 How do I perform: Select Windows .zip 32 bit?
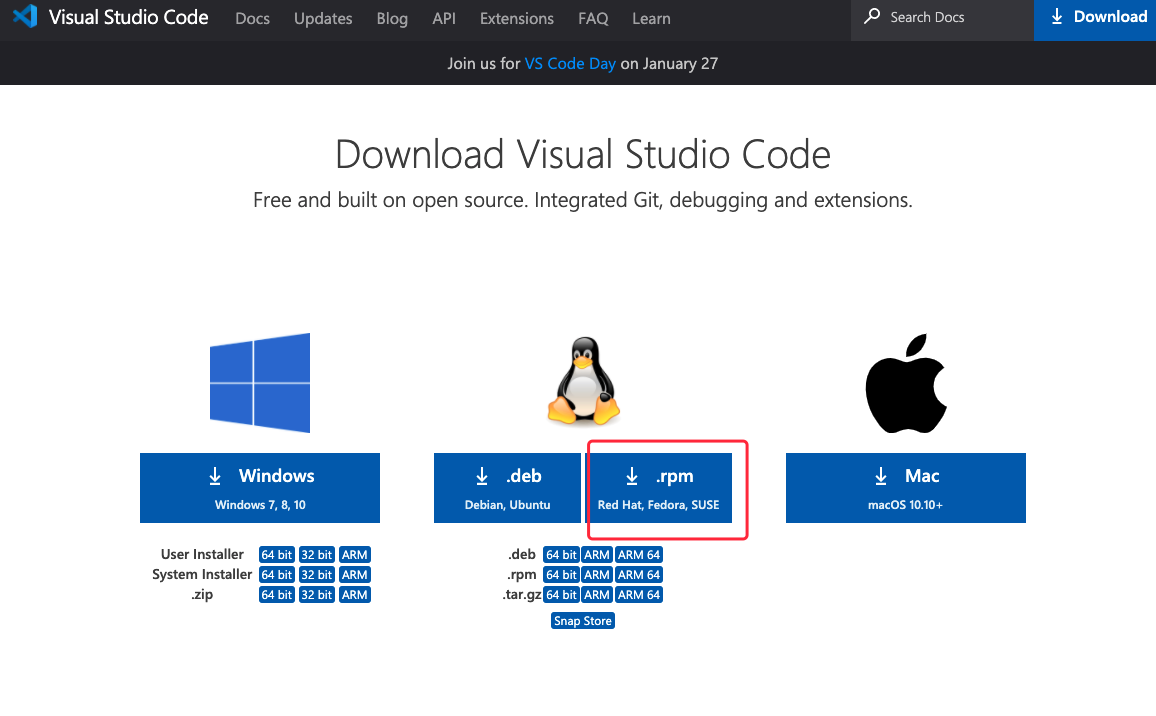[x=317, y=594]
